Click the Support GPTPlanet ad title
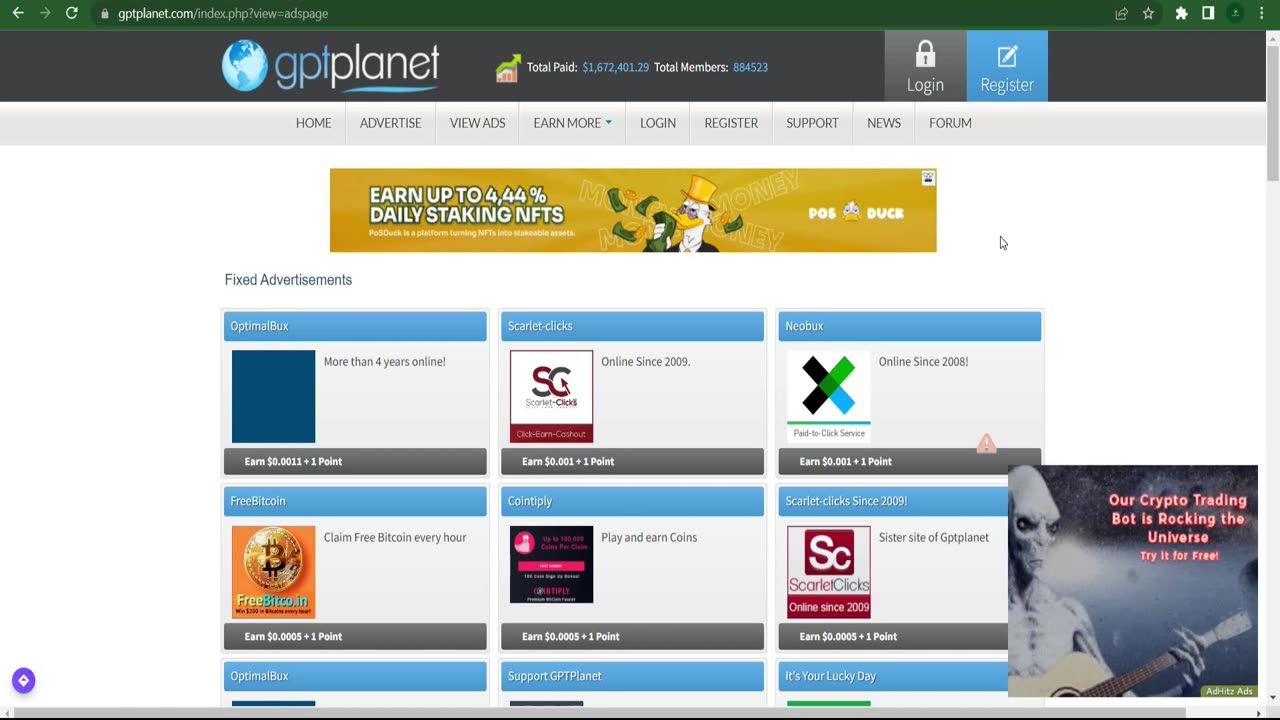This screenshot has height=720, width=1280. tap(632, 676)
